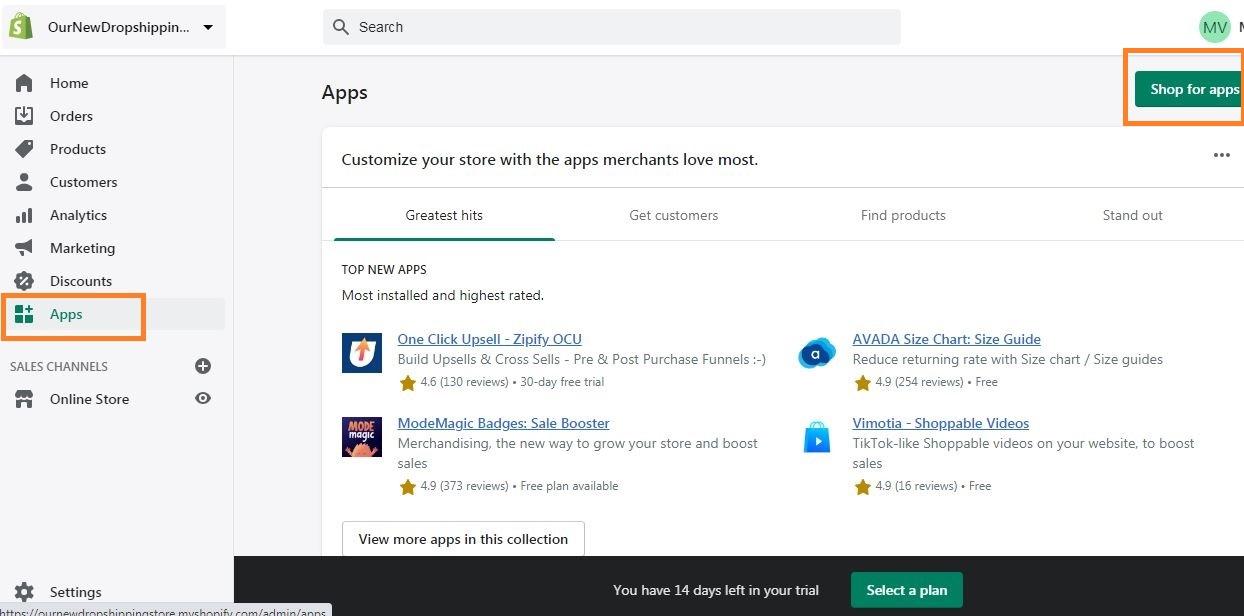1244x616 pixels.
Task: Click the AVADA Size Chart rating star
Action: pos(862,382)
